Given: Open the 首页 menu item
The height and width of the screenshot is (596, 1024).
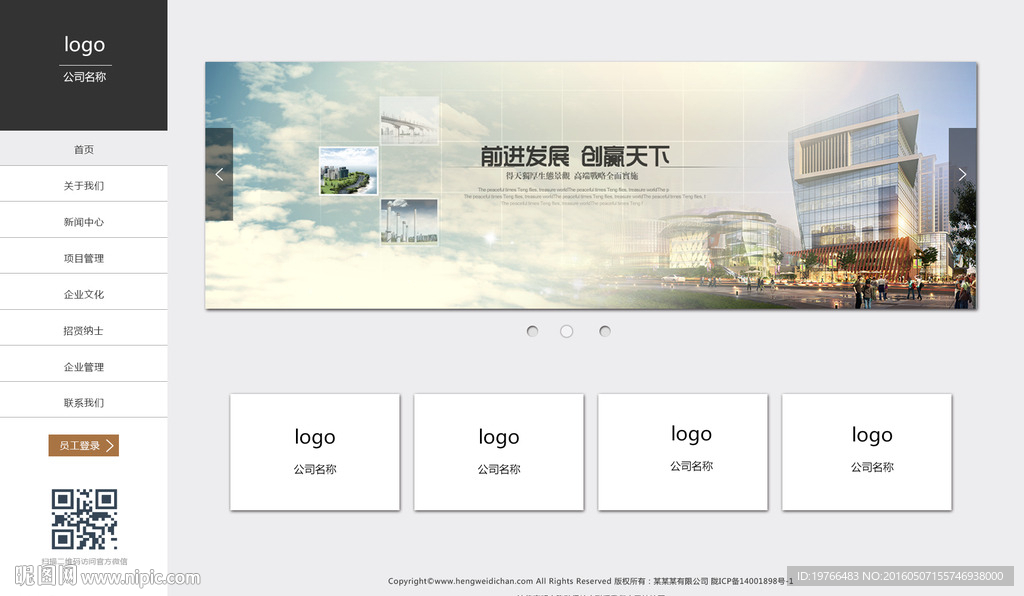Looking at the screenshot, I should 84,149.
